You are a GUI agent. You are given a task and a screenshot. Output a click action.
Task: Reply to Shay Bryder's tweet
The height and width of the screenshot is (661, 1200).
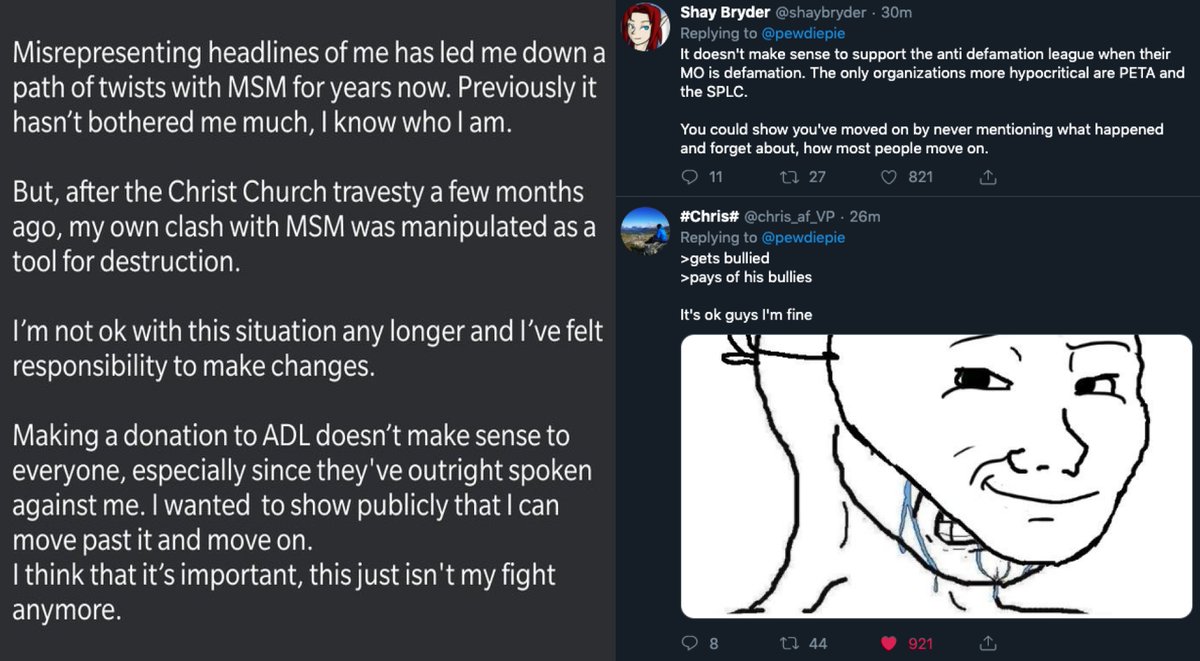point(688,177)
